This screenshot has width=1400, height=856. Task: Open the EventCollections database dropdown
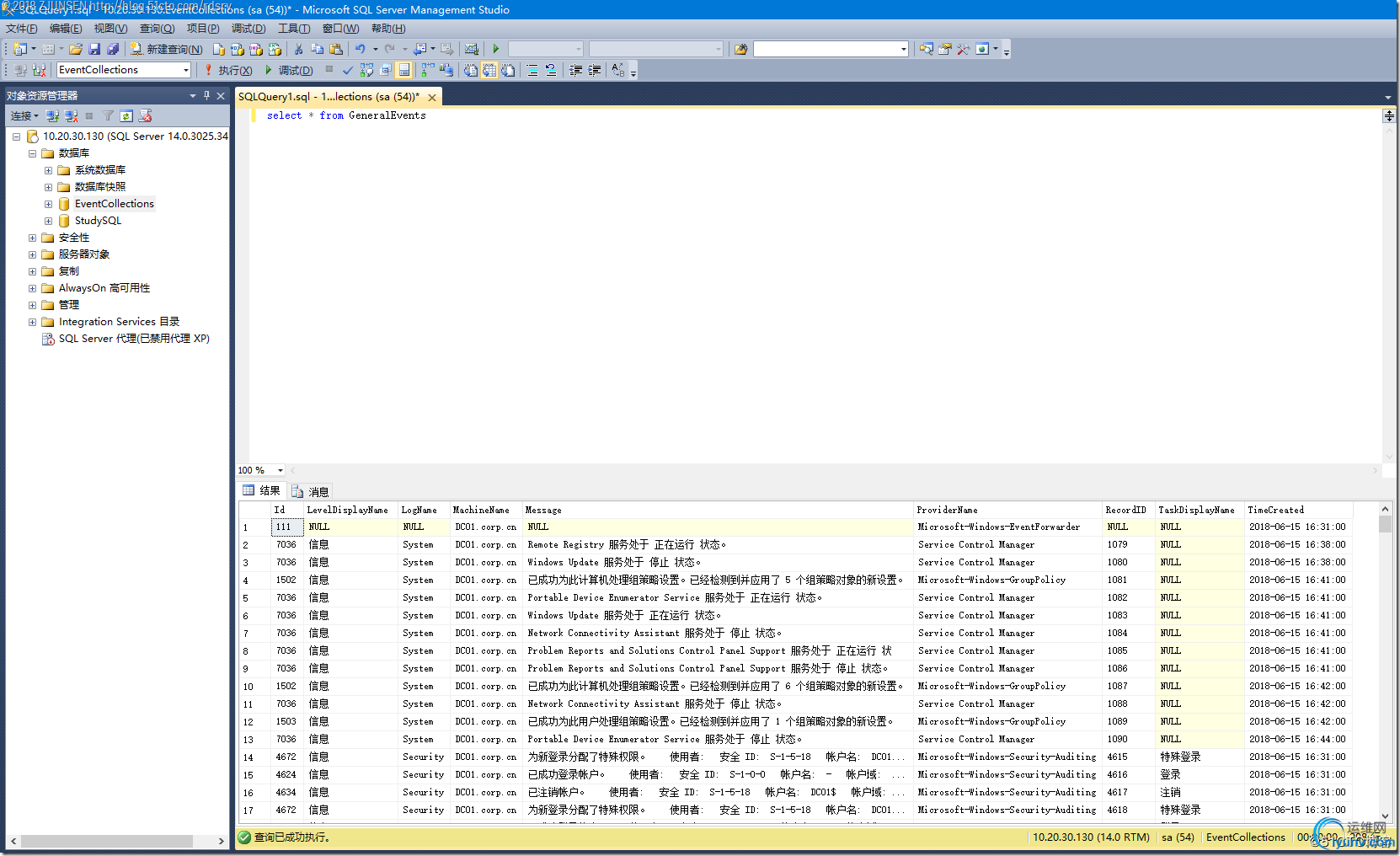click(x=186, y=70)
